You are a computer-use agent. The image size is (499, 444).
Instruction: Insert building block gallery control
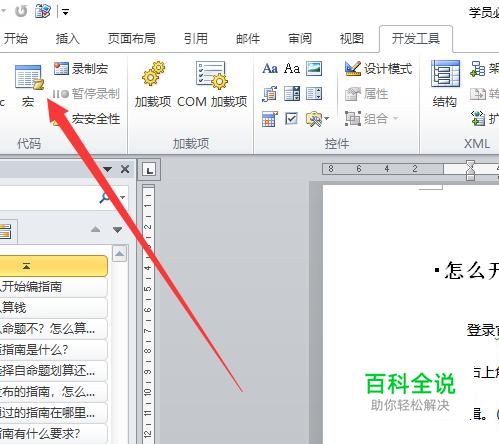[270, 94]
